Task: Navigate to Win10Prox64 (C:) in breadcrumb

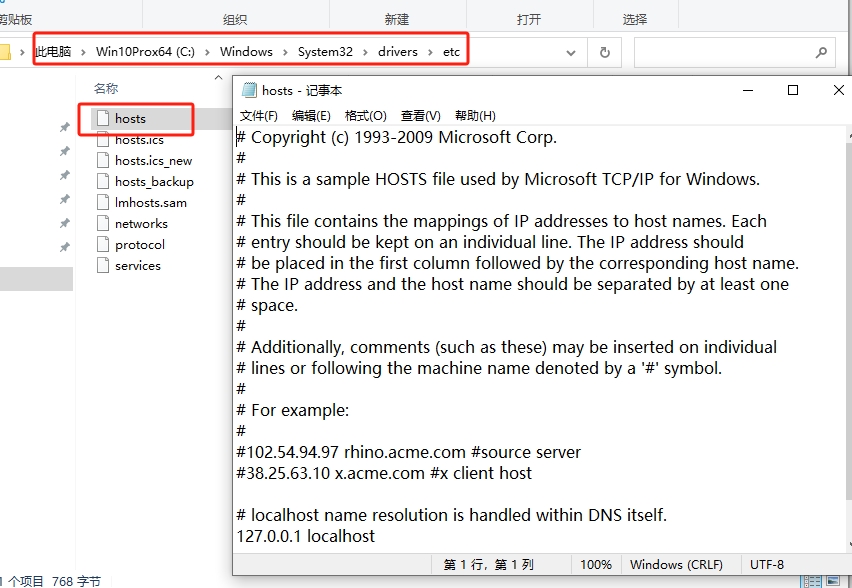Action: (145, 52)
